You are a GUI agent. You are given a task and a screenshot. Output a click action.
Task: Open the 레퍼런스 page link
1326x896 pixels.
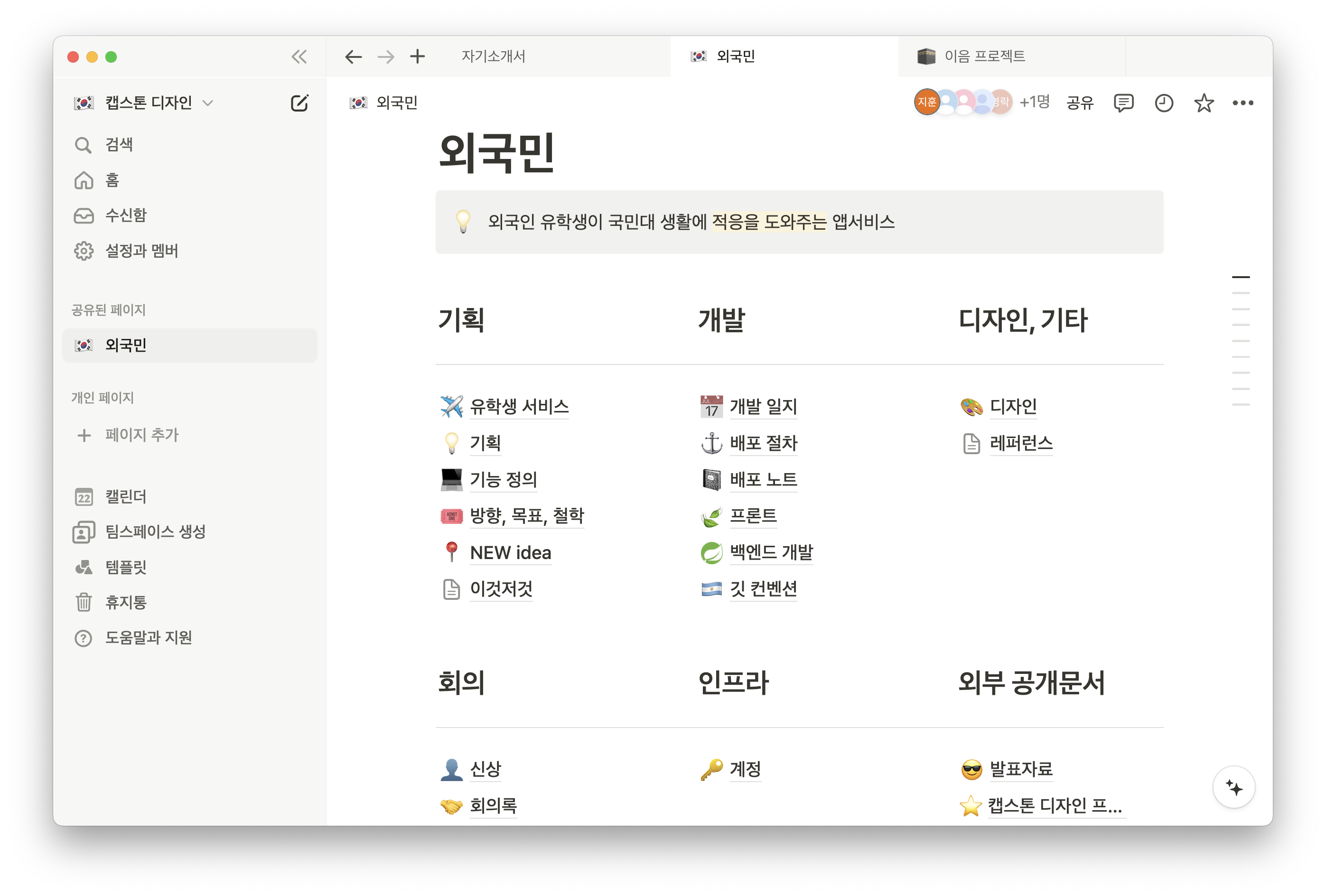click(1021, 443)
